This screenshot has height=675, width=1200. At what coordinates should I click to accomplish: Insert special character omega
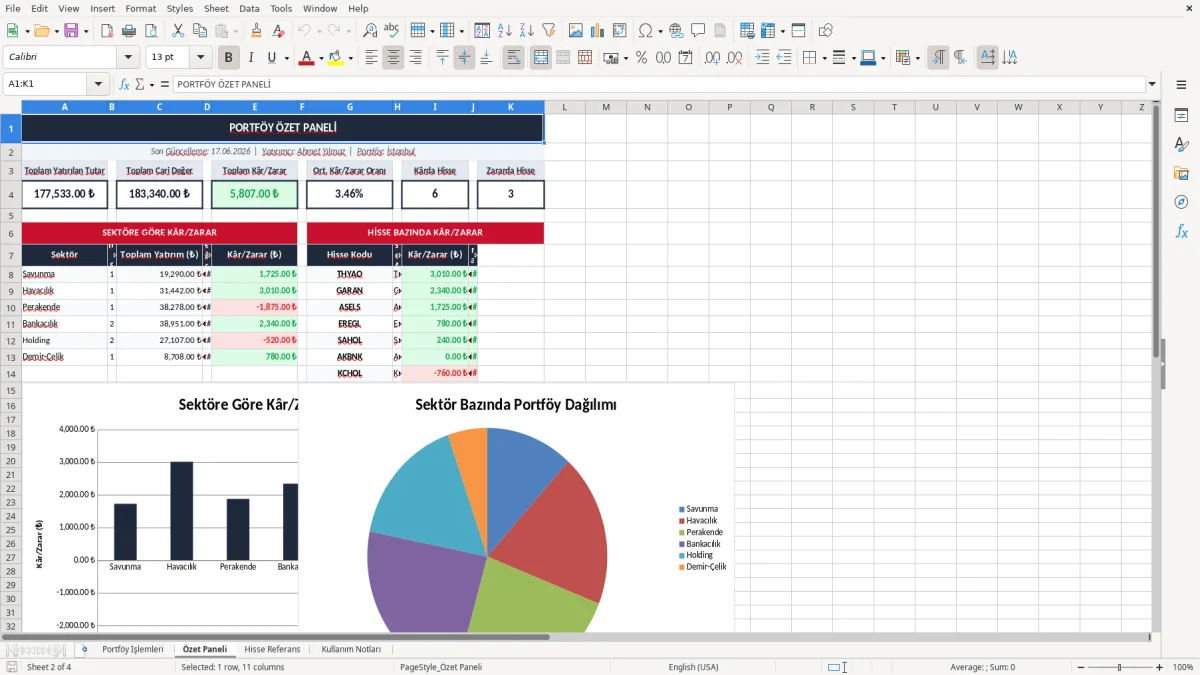pos(645,31)
